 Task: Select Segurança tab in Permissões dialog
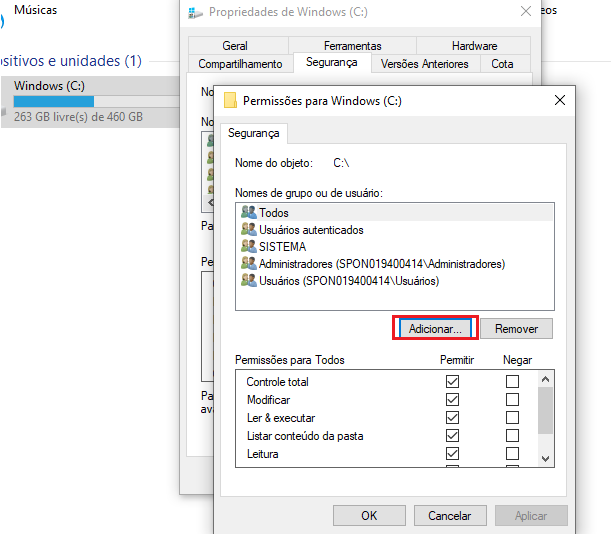click(x=254, y=133)
